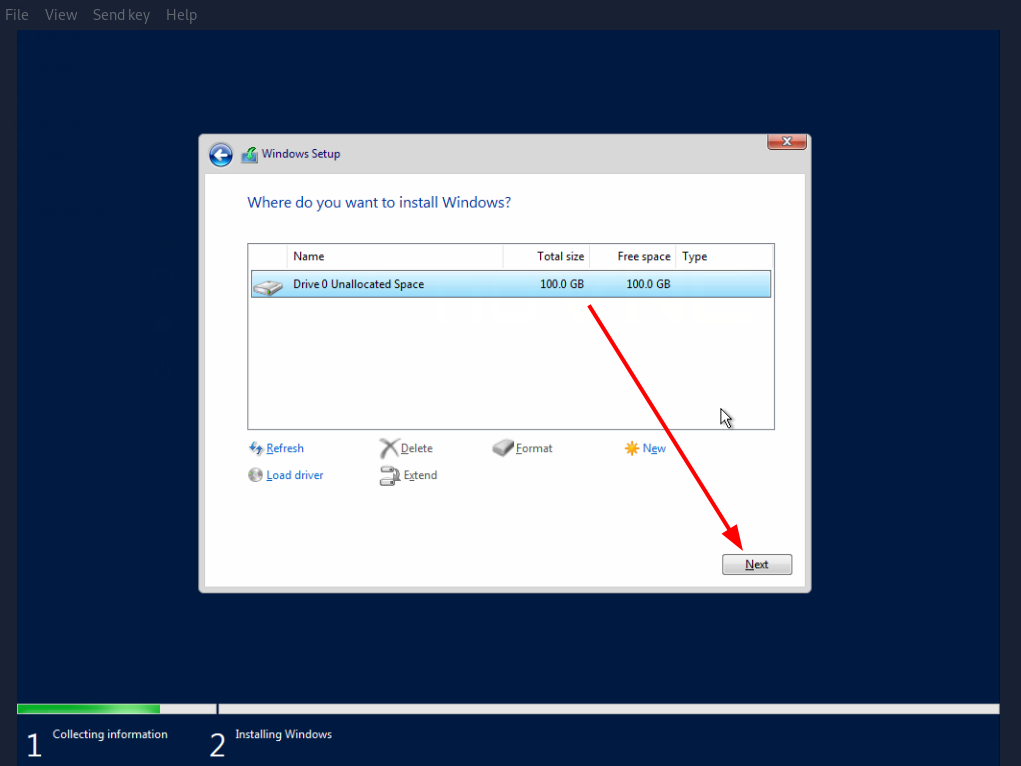This screenshot has width=1021, height=766.
Task: Click the Collecting information step label
Action: click(110, 734)
